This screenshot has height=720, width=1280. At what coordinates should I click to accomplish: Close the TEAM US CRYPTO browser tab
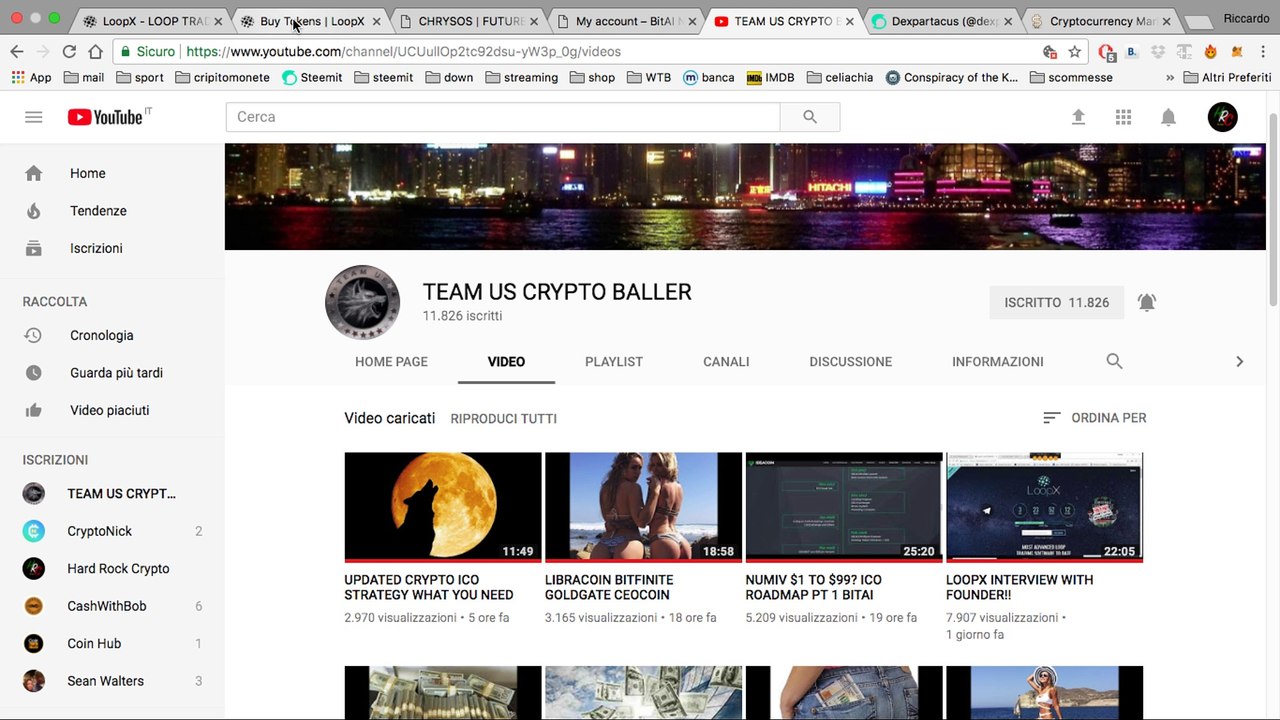click(849, 21)
